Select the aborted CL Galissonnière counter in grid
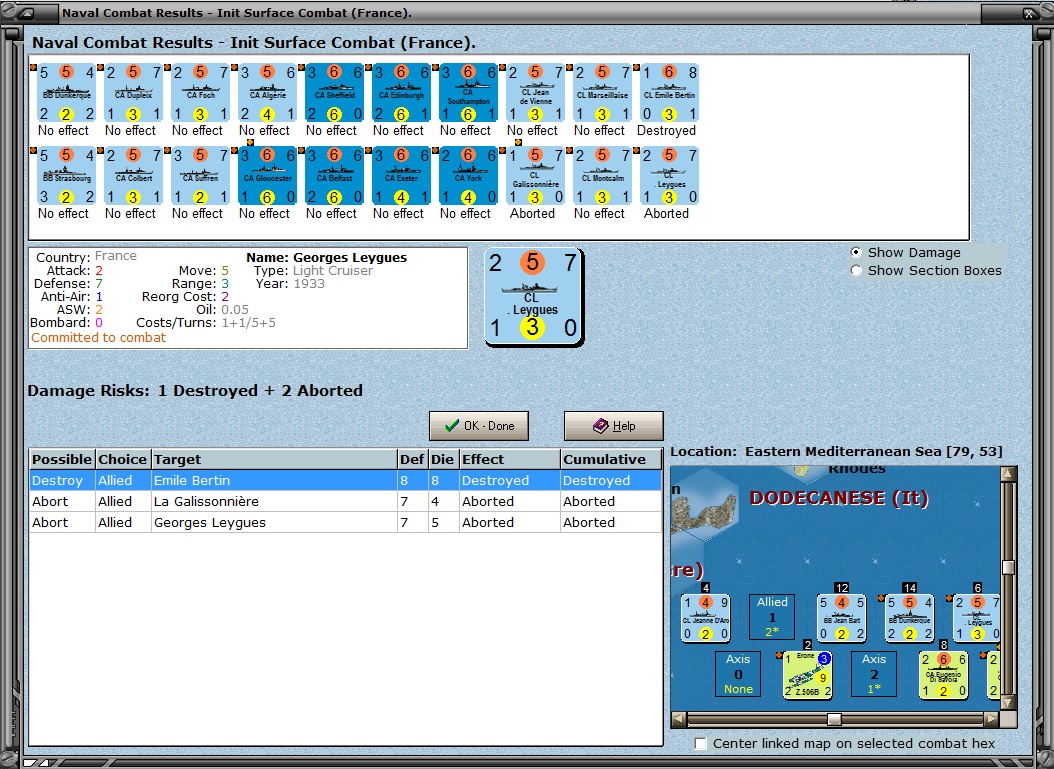This screenshot has width=1054, height=769. point(536,176)
